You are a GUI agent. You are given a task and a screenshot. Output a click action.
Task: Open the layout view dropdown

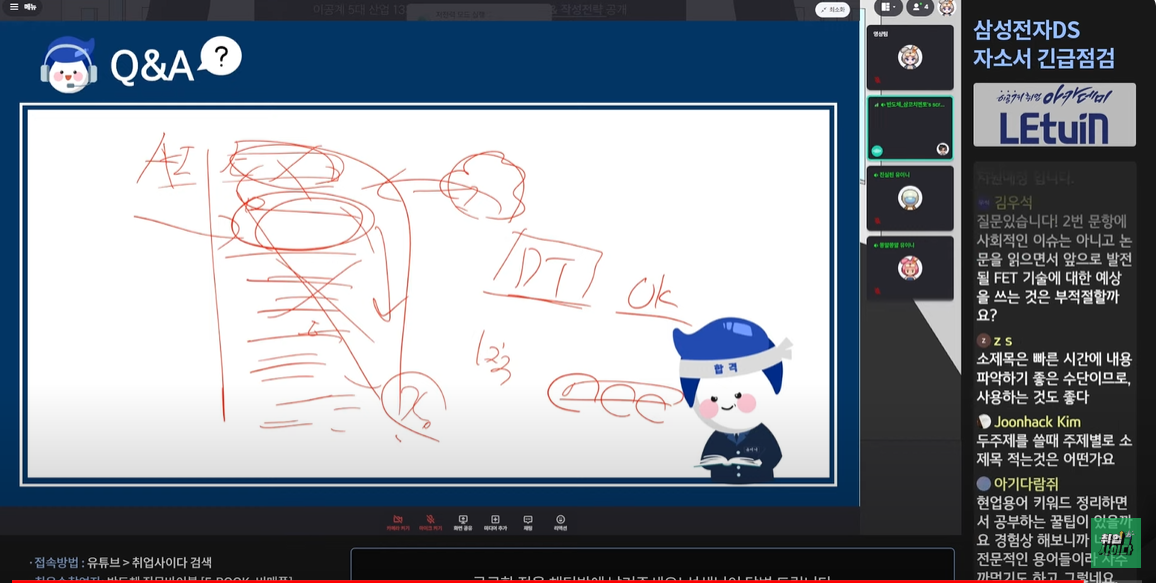tap(887, 7)
